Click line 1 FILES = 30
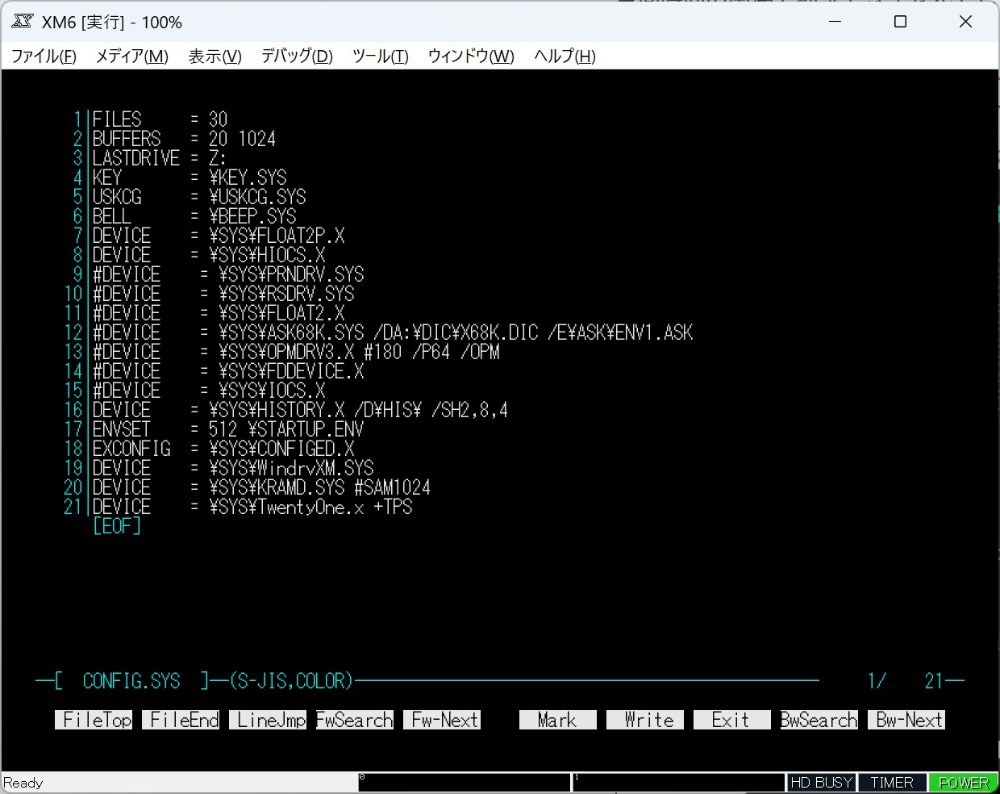Viewport: 1000px width, 794px height. (x=159, y=119)
